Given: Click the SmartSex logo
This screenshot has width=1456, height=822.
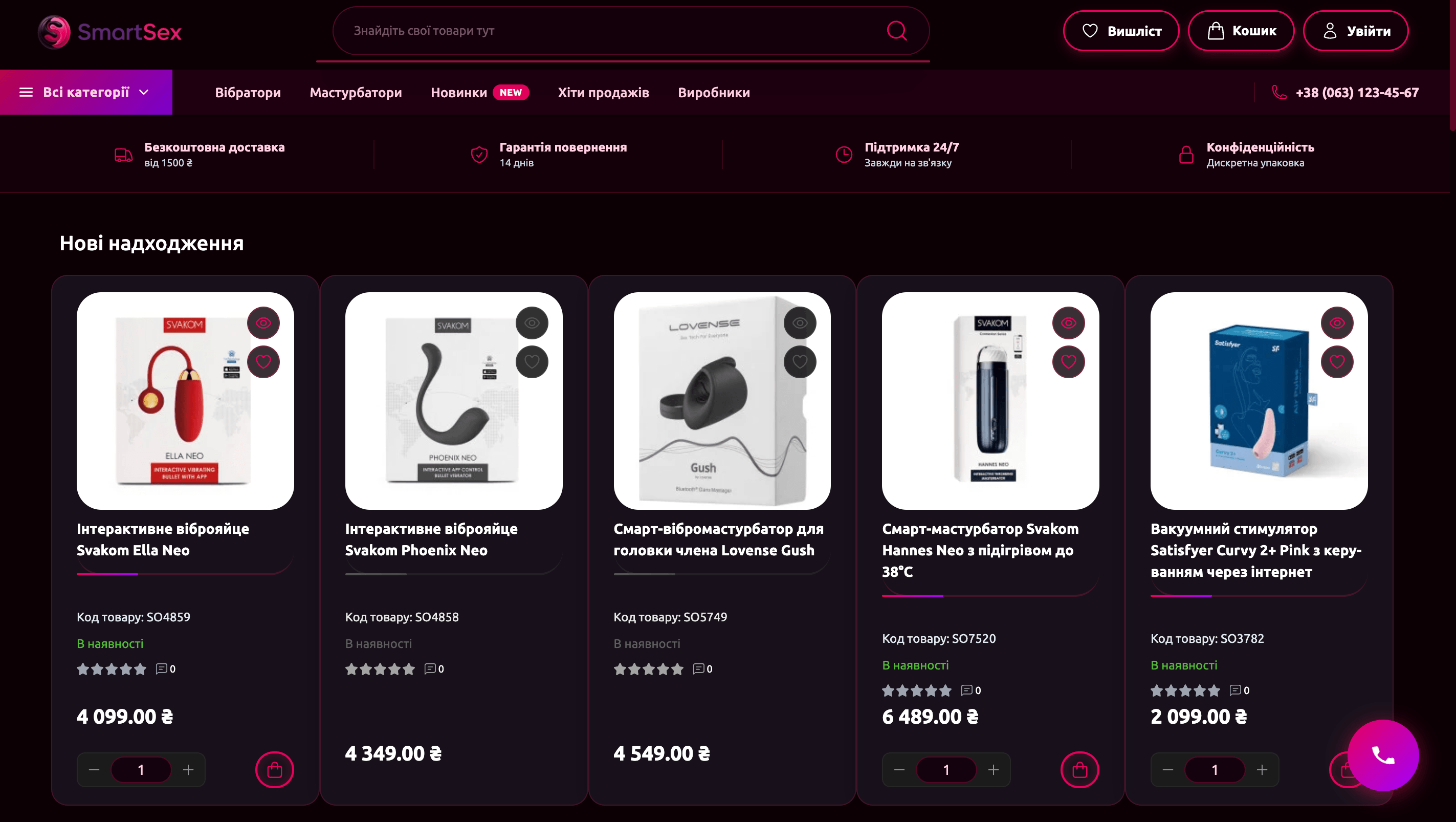Looking at the screenshot, I should point(109,32).
